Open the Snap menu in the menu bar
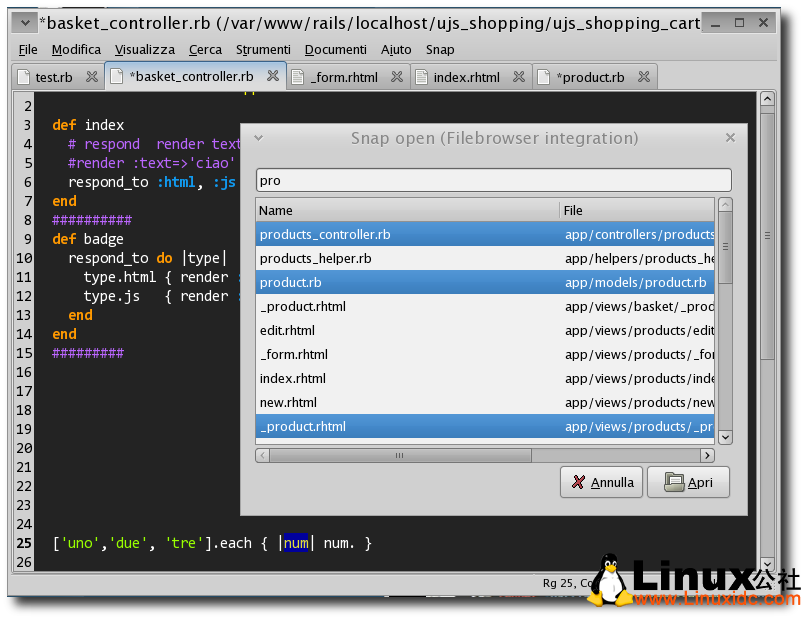Image resolution: width=804 pixels, height=620 pixels. tap(439, 49)
